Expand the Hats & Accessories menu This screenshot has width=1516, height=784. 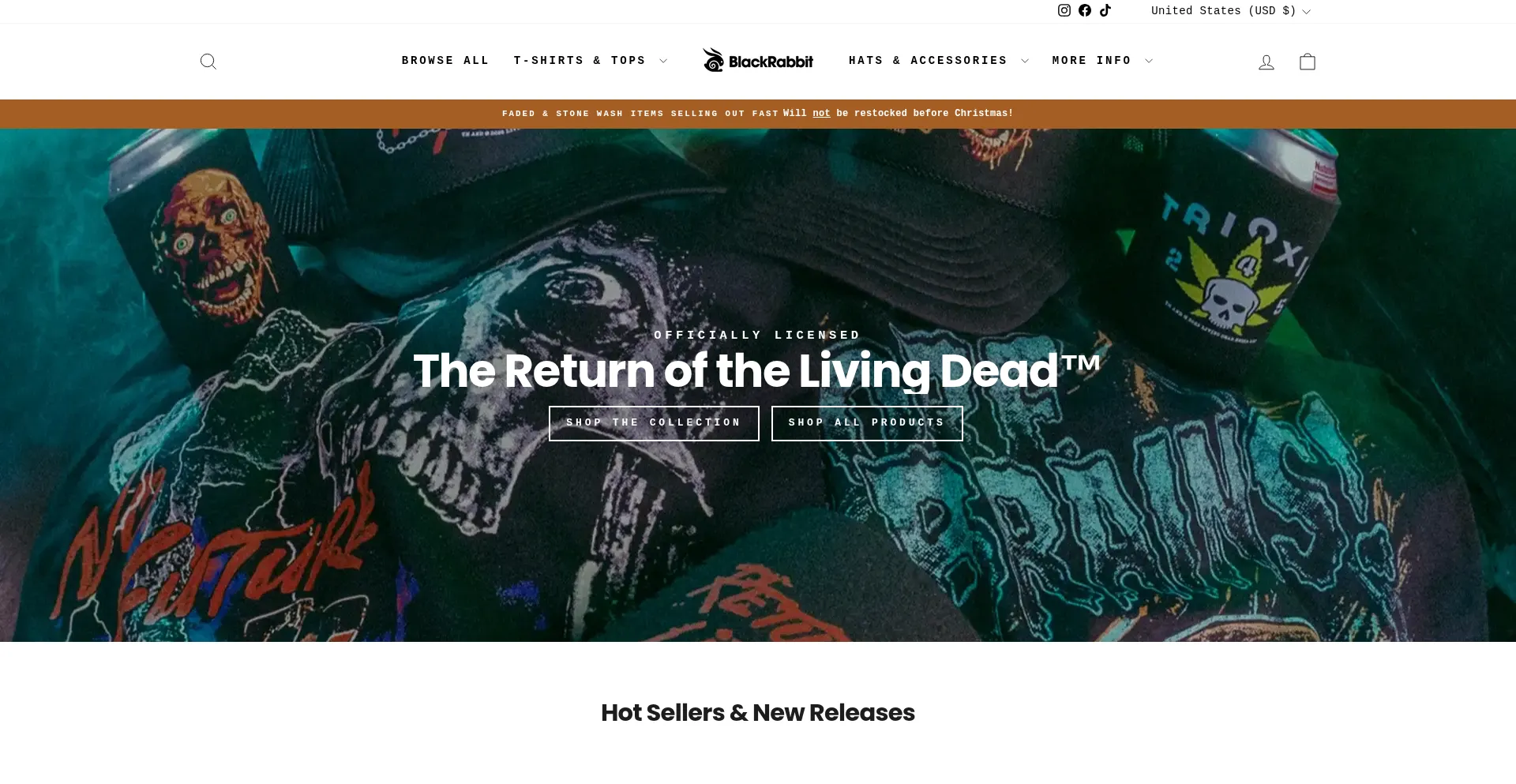938,61
